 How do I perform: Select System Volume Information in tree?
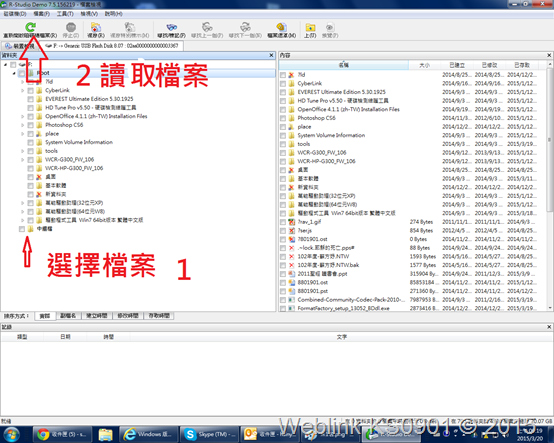point(79,143)
